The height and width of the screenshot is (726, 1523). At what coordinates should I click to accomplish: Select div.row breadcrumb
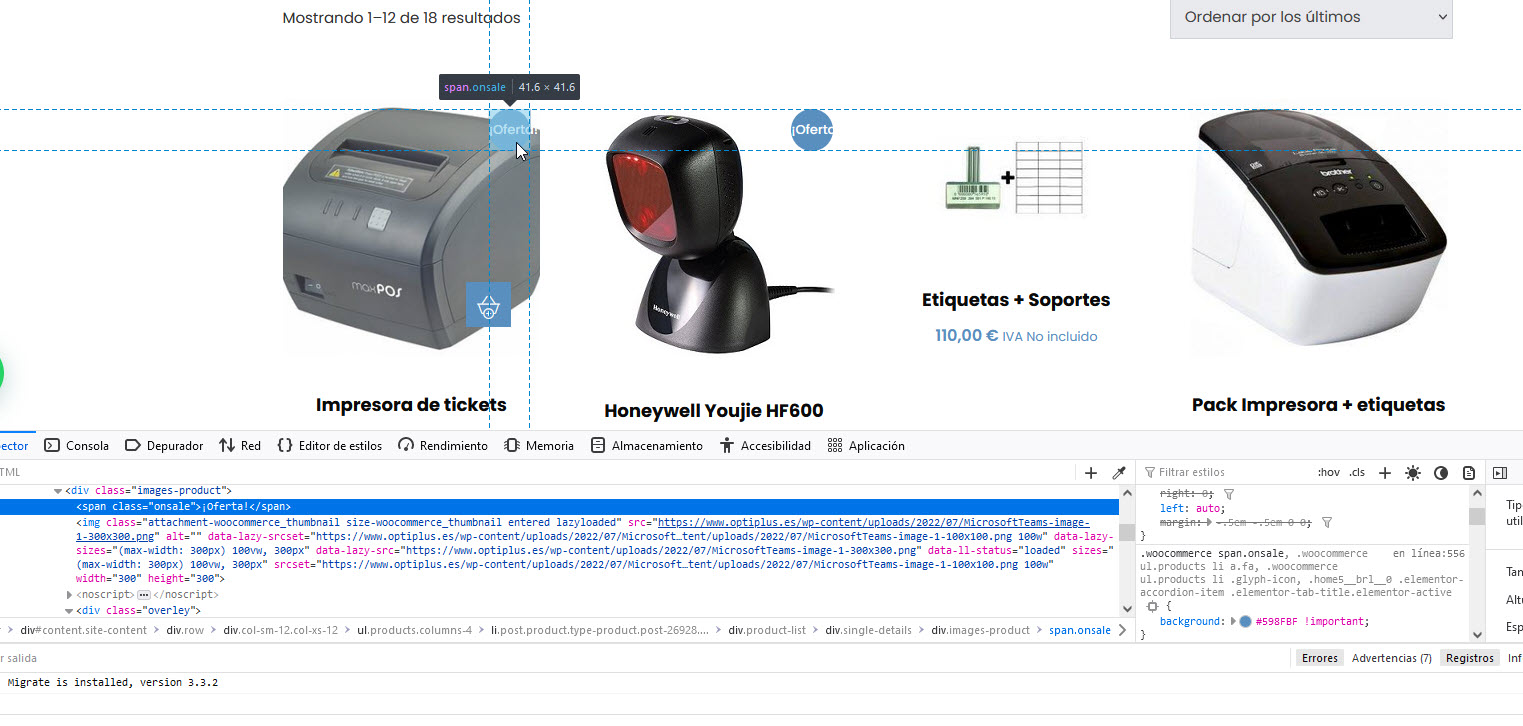coord(185,630)
